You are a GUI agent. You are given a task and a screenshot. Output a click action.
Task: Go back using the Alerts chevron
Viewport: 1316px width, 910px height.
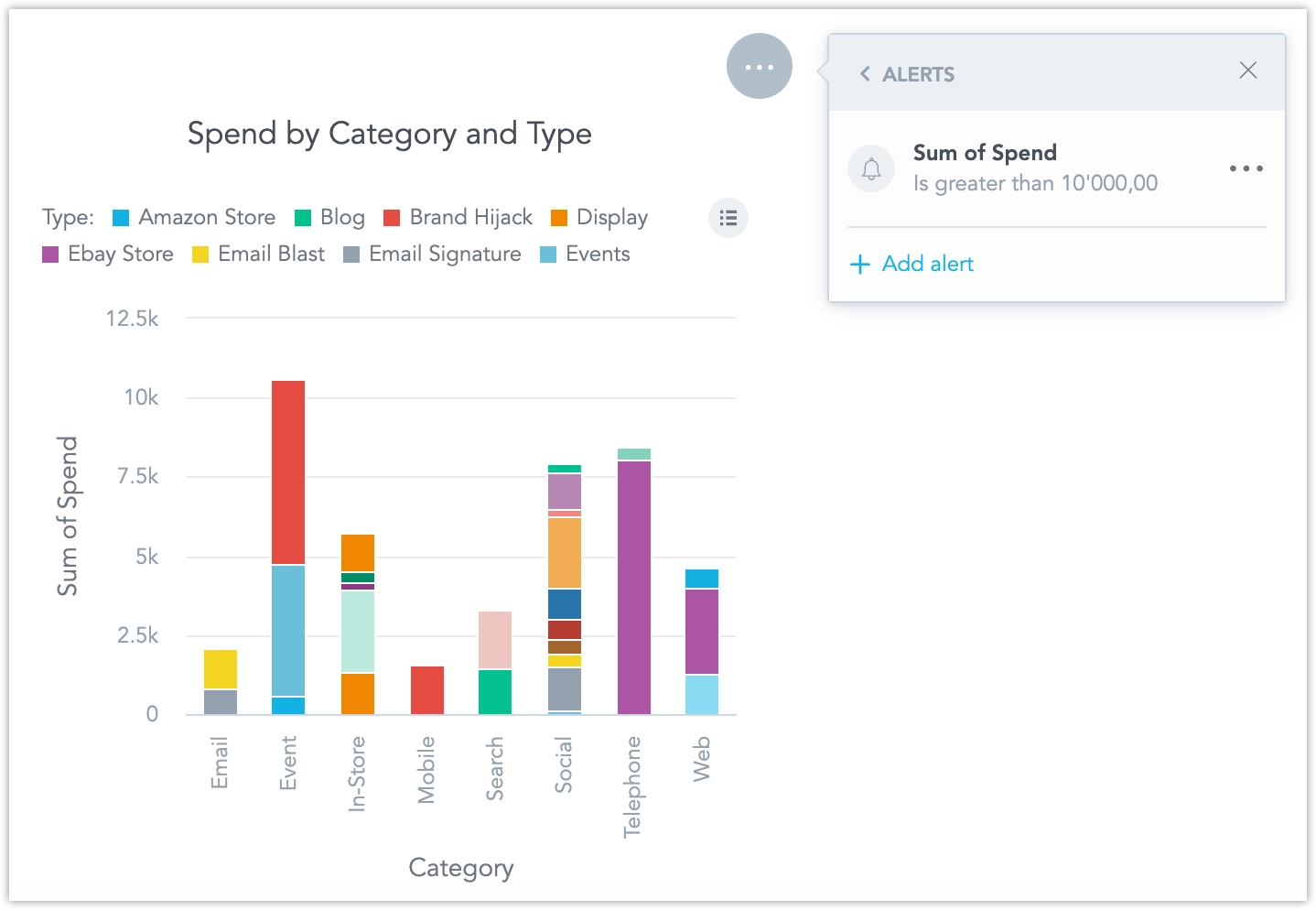coord(865,74)
